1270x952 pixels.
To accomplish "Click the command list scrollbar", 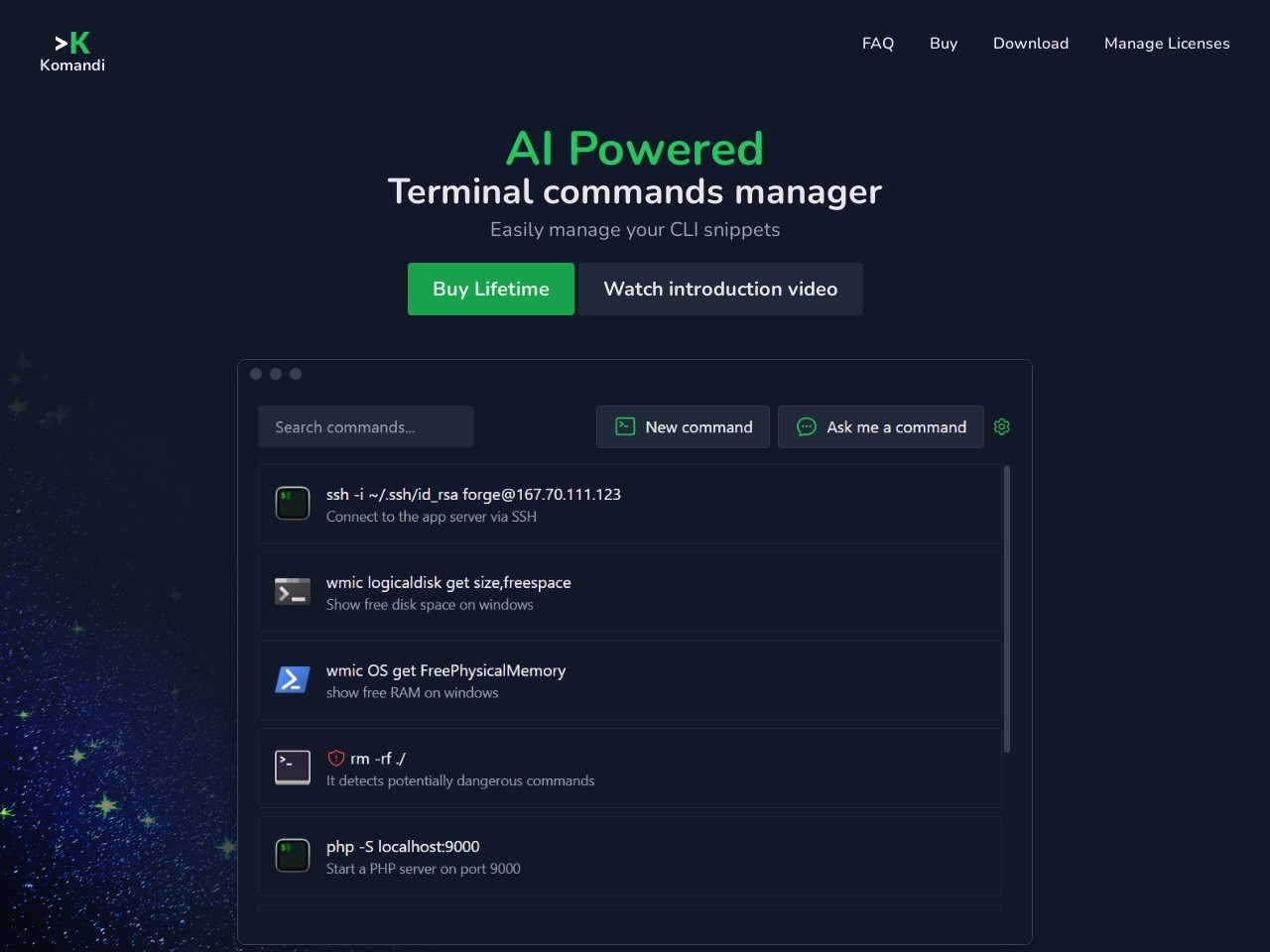I will (1007, 609).
